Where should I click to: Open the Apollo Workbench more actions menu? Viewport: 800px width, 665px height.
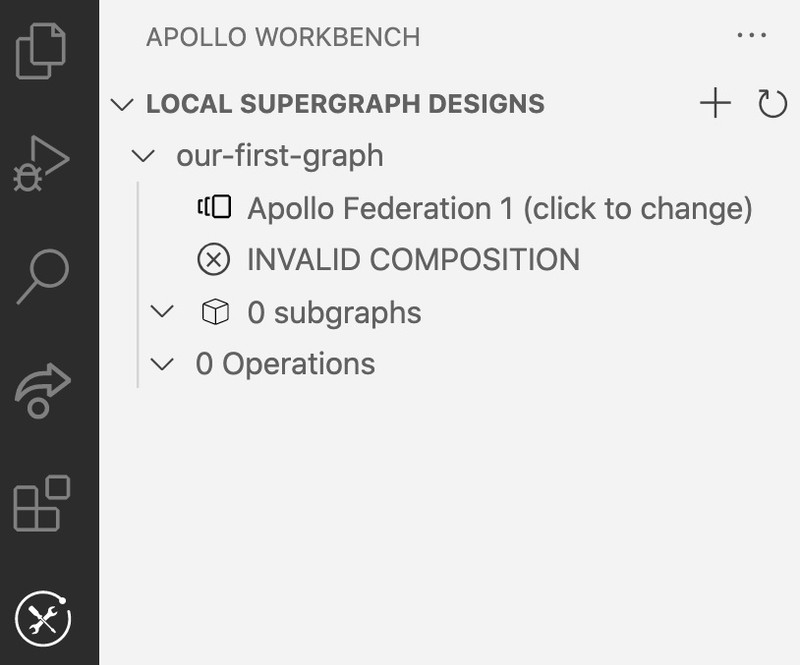[x=752, y=35]
